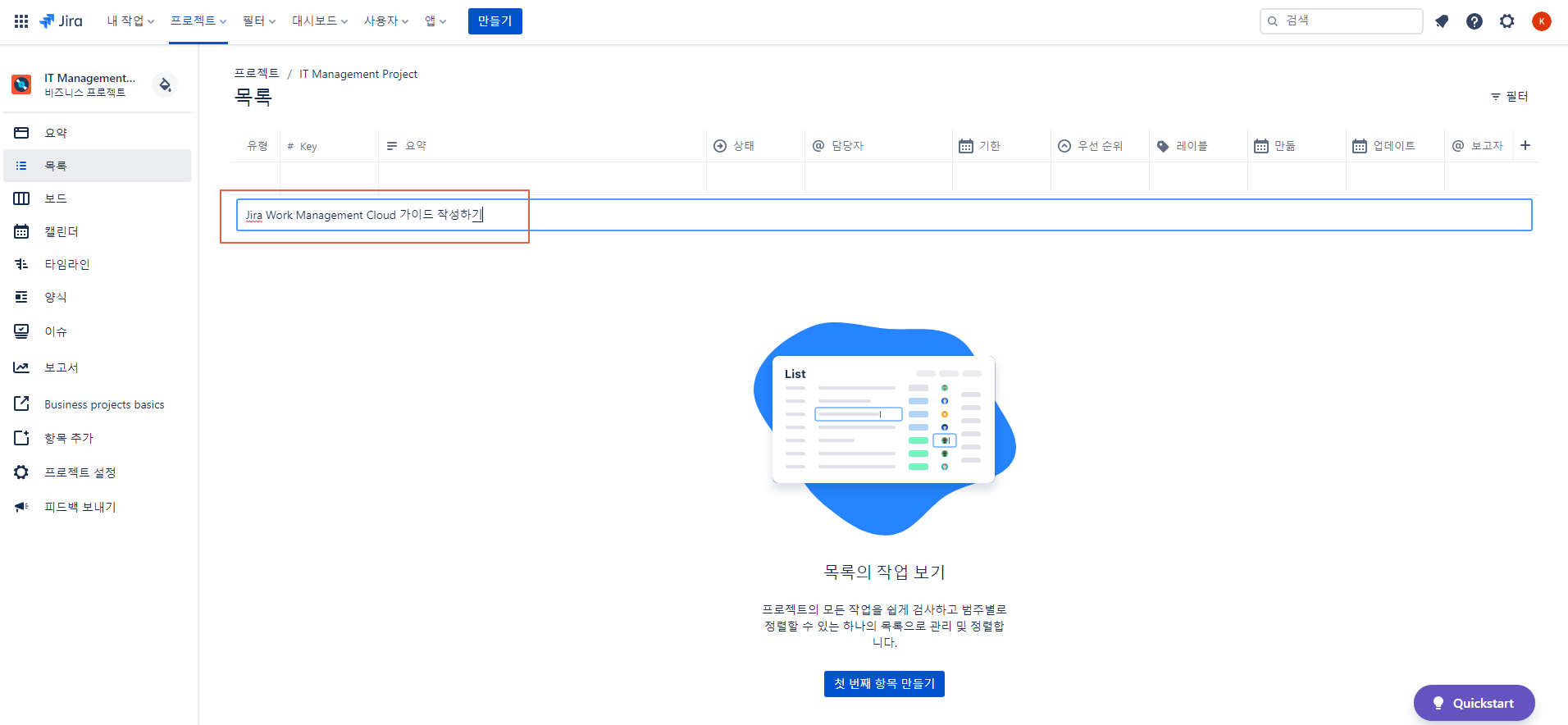
Task: Click the project theme paint bucket icon
Action: click(165, 84)
